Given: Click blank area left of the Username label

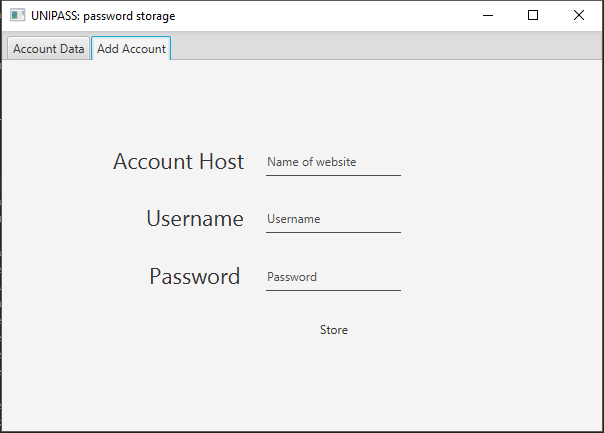Looking at the screenshot, I should coord(70,219).
